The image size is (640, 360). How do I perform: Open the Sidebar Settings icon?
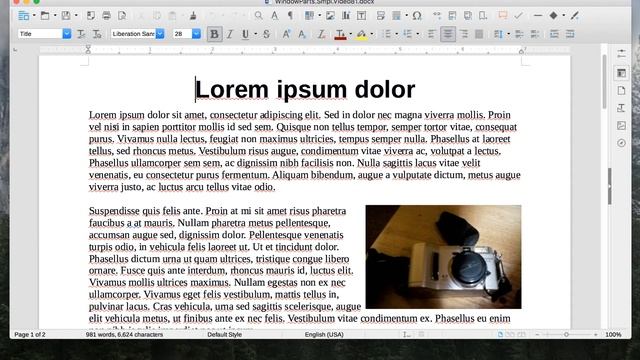[x=621, y=53]
